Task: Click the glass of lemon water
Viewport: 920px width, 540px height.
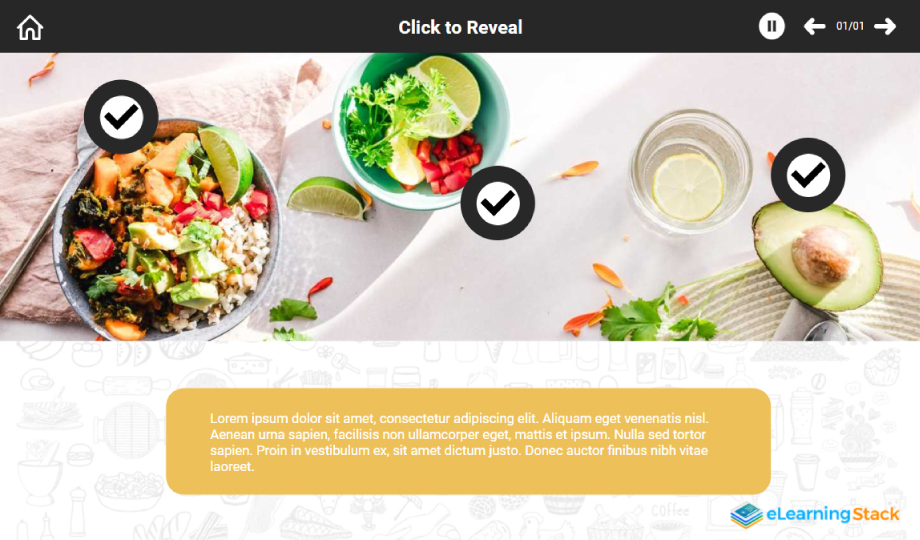Action: tap(690, 172)
